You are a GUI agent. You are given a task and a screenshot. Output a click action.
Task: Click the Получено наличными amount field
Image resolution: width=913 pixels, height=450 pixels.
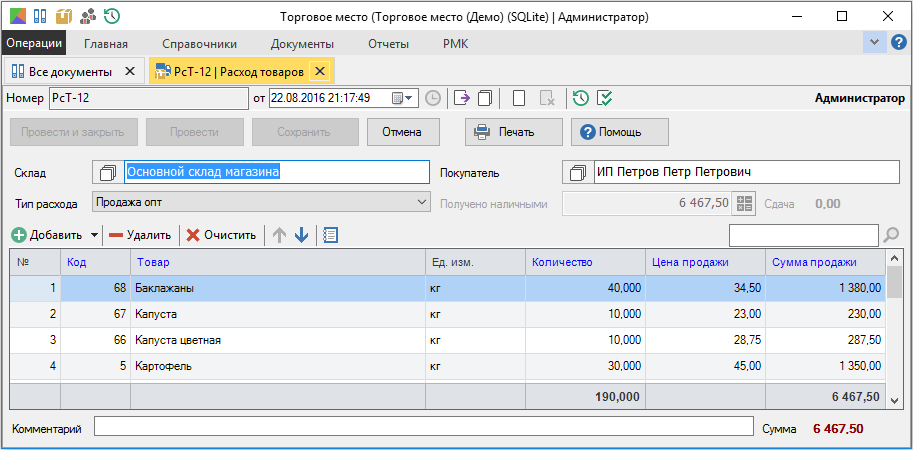646,203
